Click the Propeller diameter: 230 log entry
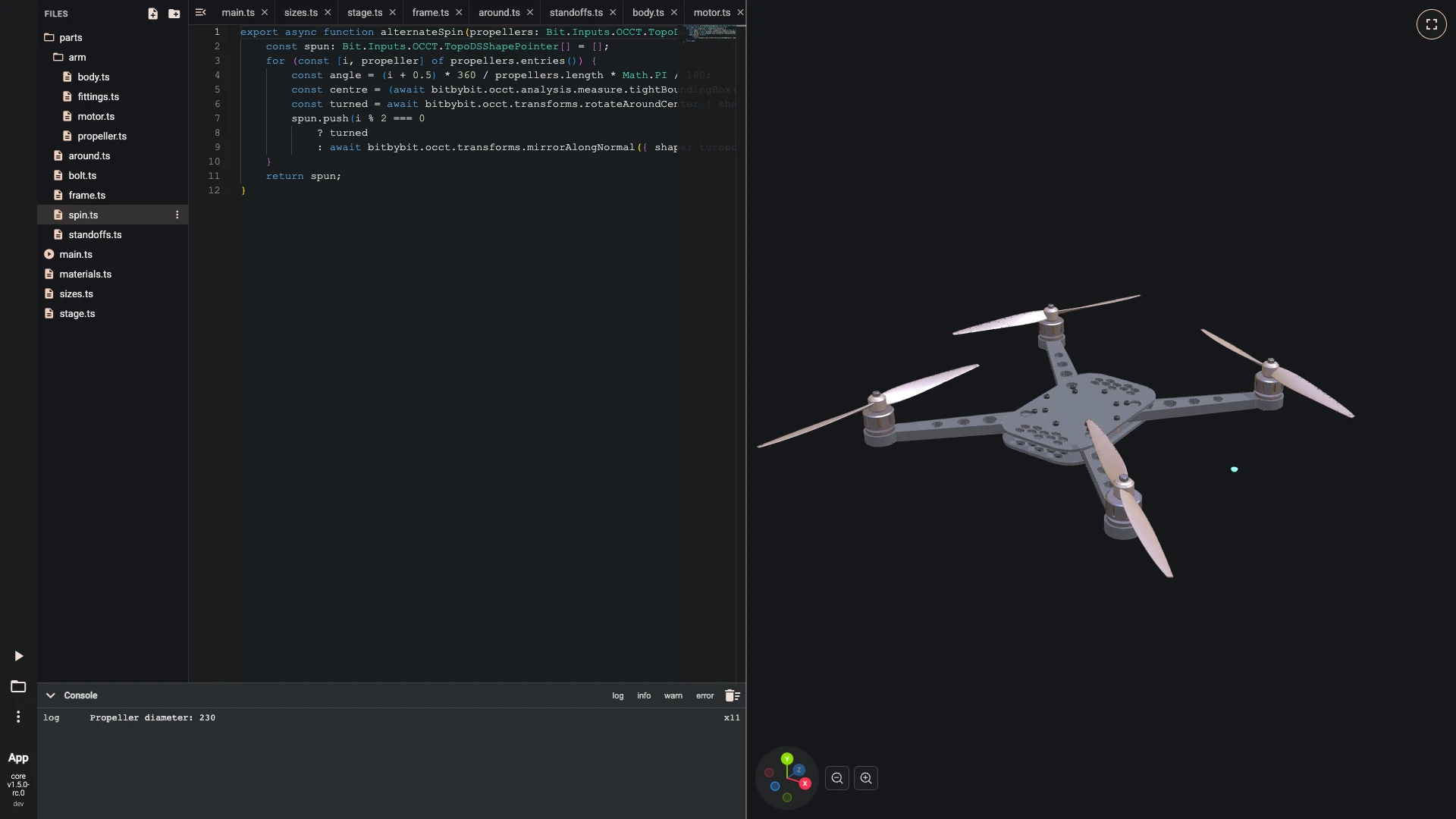The image size is (1456, 819). tap(152, 717)
